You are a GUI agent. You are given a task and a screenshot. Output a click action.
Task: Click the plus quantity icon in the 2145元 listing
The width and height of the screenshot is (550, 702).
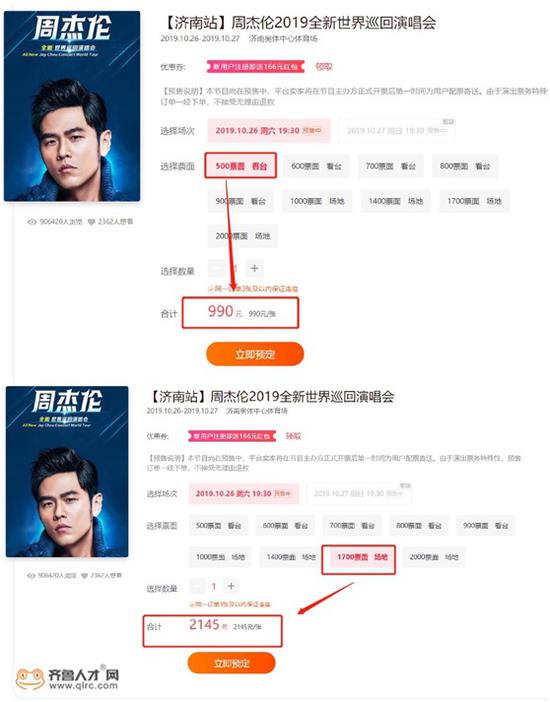tap(231, 586)
